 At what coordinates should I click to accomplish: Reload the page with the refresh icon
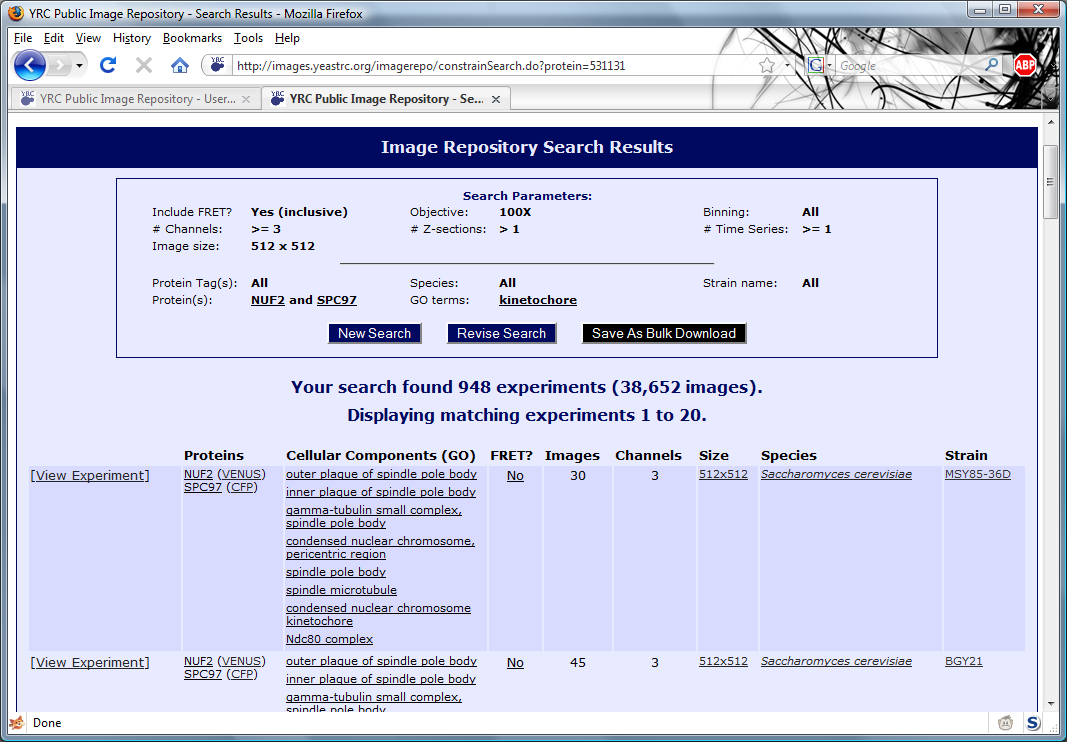(x=108, y=66)
